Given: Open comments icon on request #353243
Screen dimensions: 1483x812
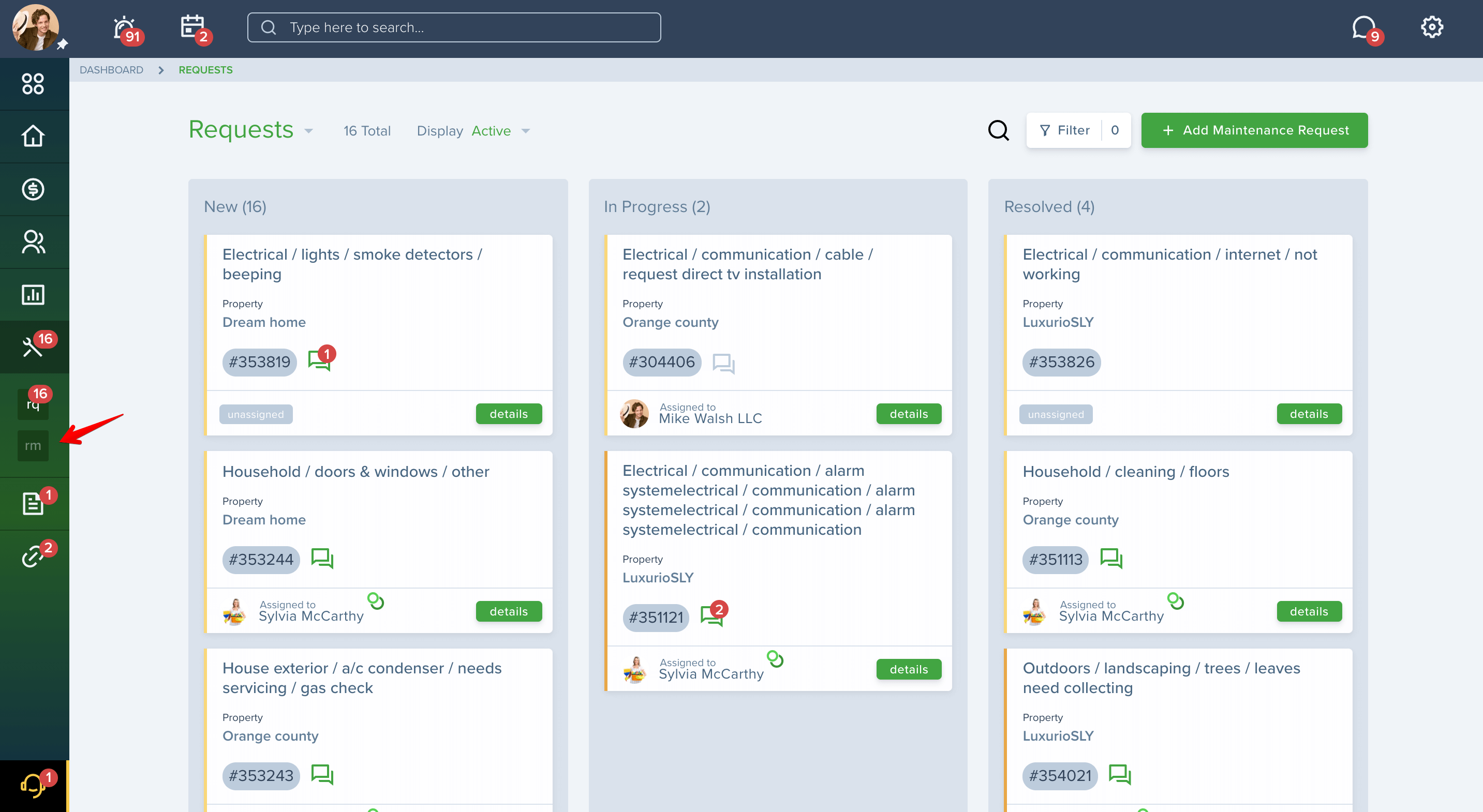Looking at the screenshot, I should point(322,774).
